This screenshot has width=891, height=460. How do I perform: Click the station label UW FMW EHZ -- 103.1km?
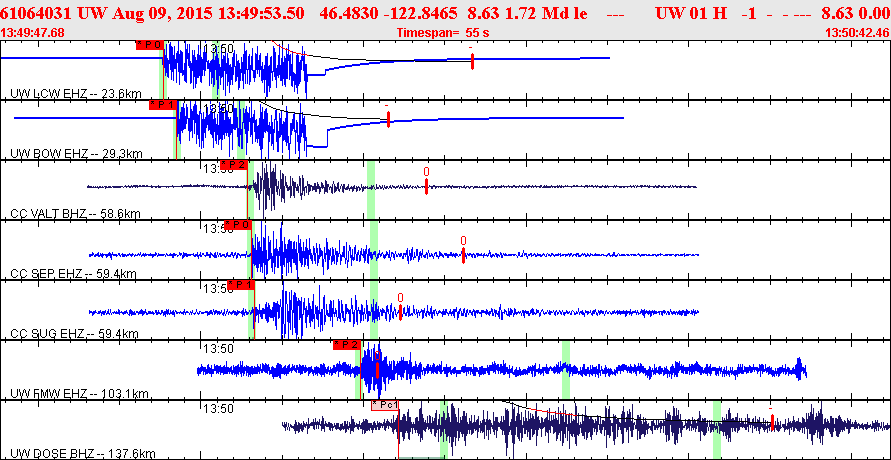[80, 394]
